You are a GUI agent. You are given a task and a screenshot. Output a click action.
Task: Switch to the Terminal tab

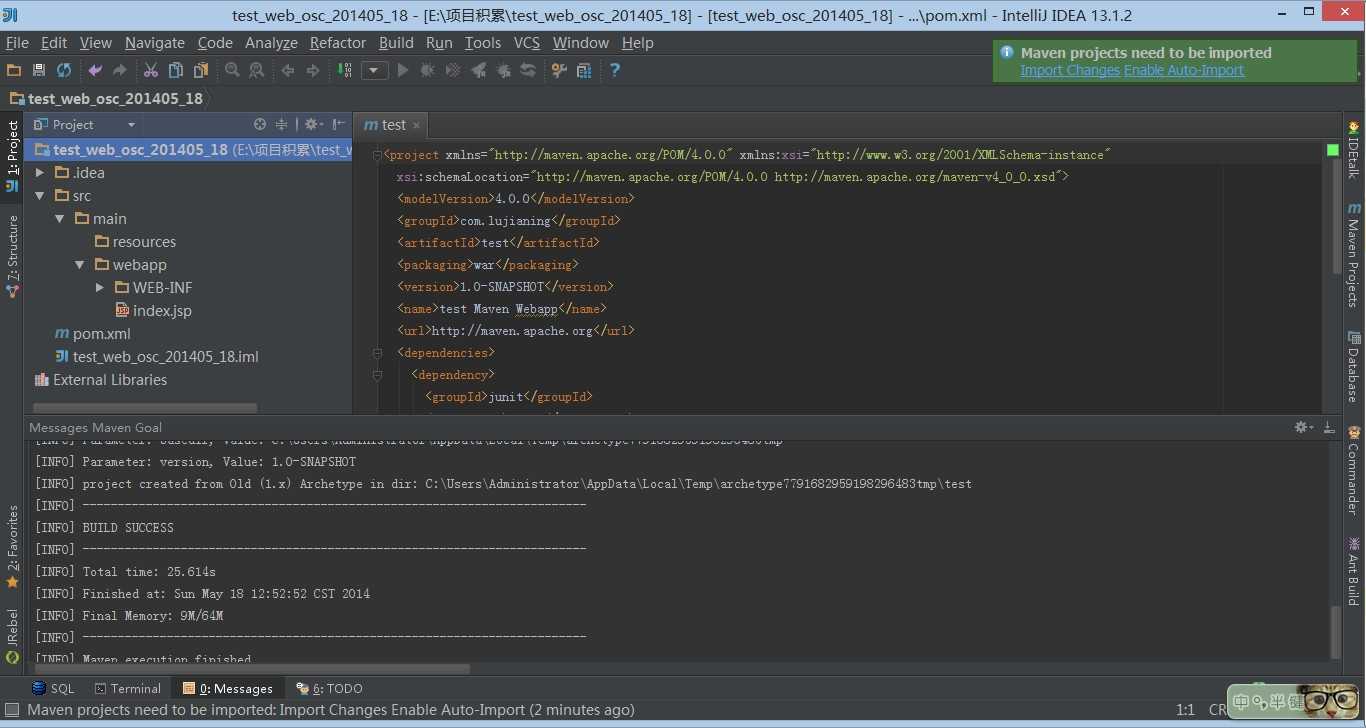pyautogui.click(x=127, y=688)
